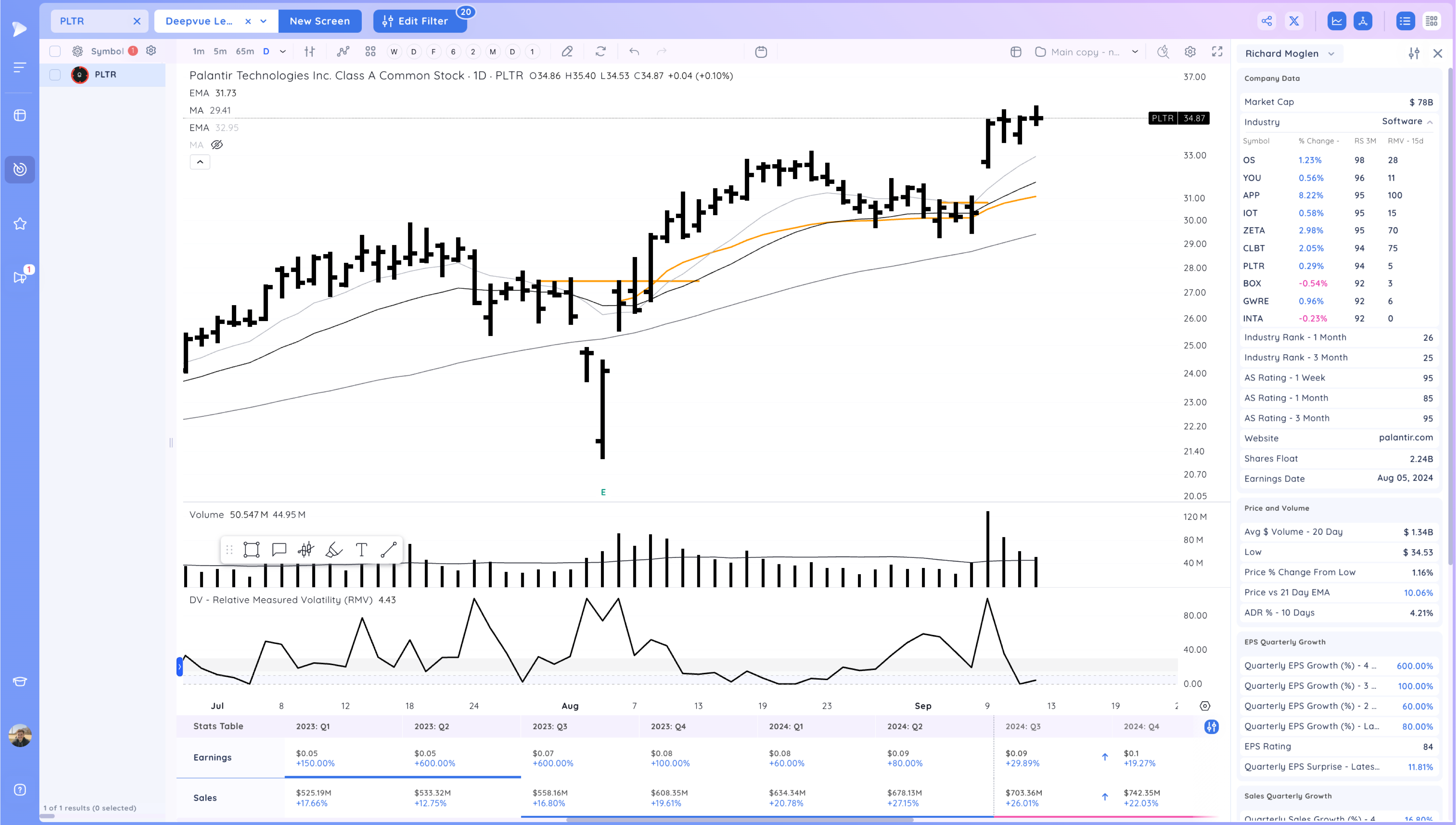The height and width of the screenshot is (825, 1456).
Task: Open the share icon in top bar
Action: pyautogui.click(x=1266, y=21)
